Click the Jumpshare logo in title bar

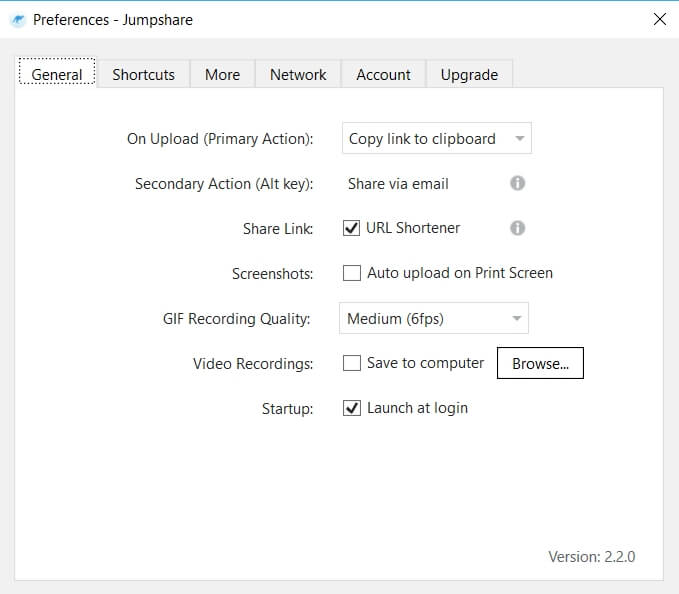tap(16, 19)
